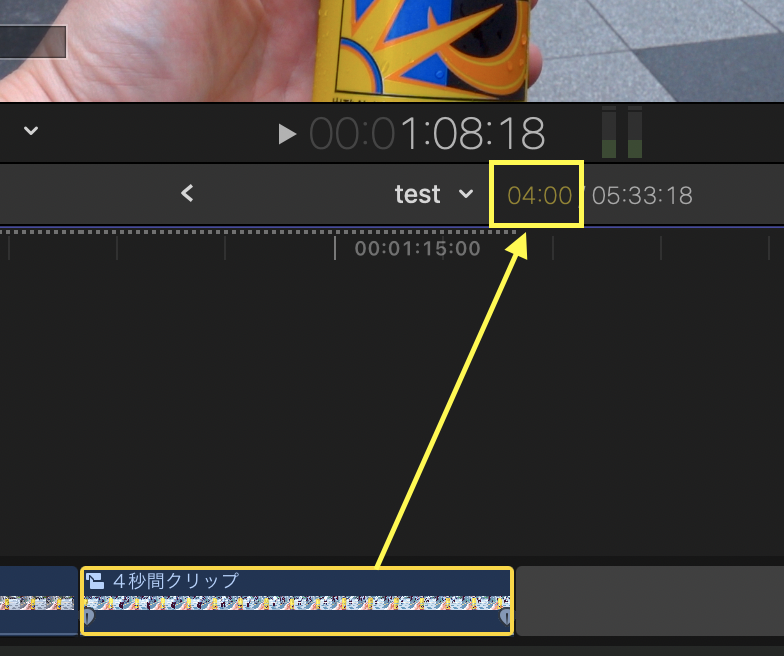The width and height of the screenshot is (784, 656).
Task: Click the play button beside the timecode
Action: (x=287, y=134)
